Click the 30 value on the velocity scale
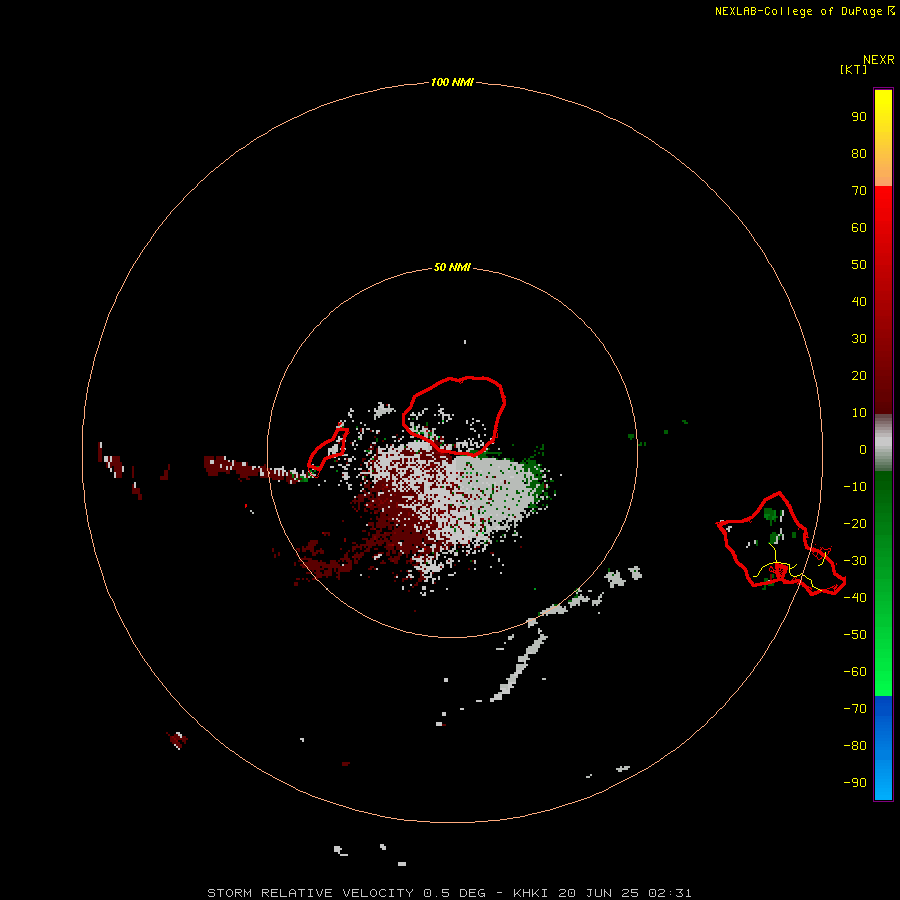The width and height of the screenshot is (900, 900). (859, 339)
